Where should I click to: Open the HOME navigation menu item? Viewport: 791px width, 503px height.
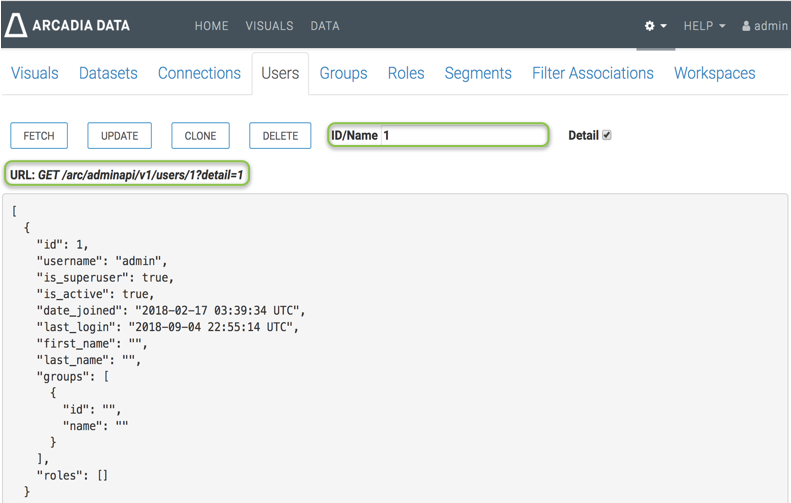click(211, 26)
